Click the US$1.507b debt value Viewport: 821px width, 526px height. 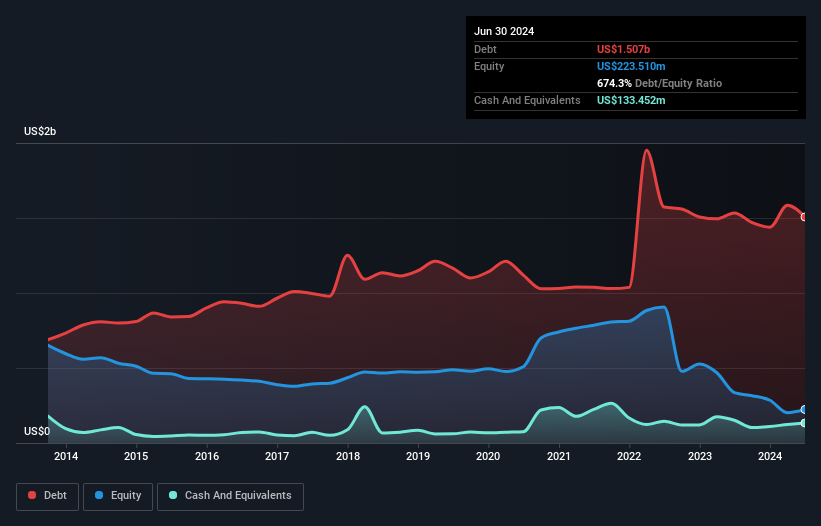(x=623, y=49)
